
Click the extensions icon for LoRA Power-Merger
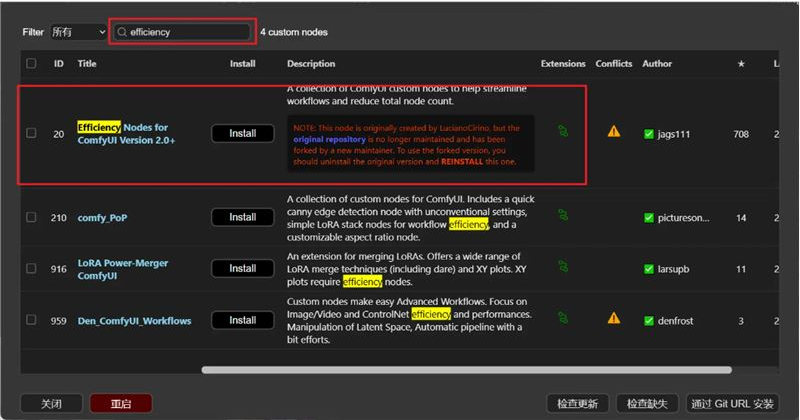click(563, 266)
